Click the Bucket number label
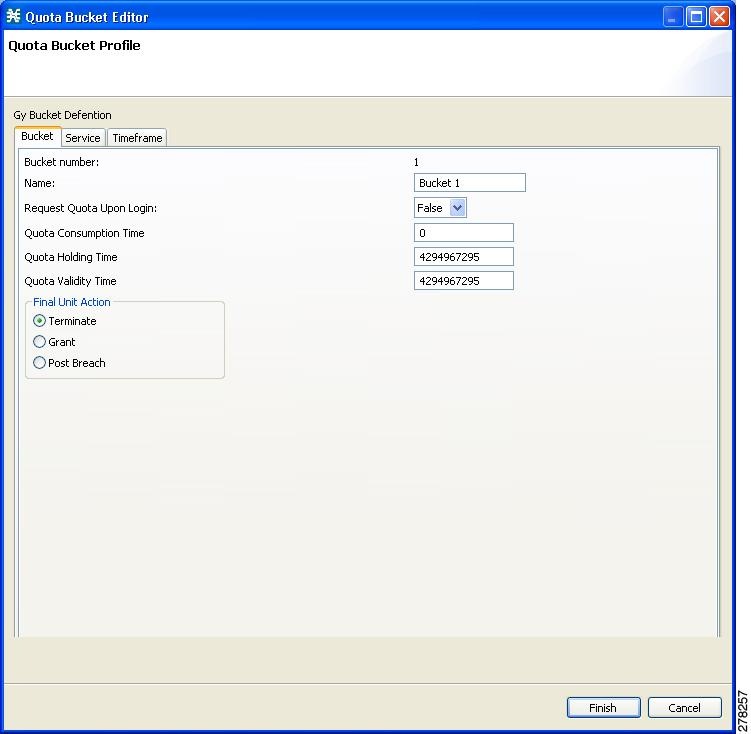This screenshot has width=751, height=734. coord(62,162)
